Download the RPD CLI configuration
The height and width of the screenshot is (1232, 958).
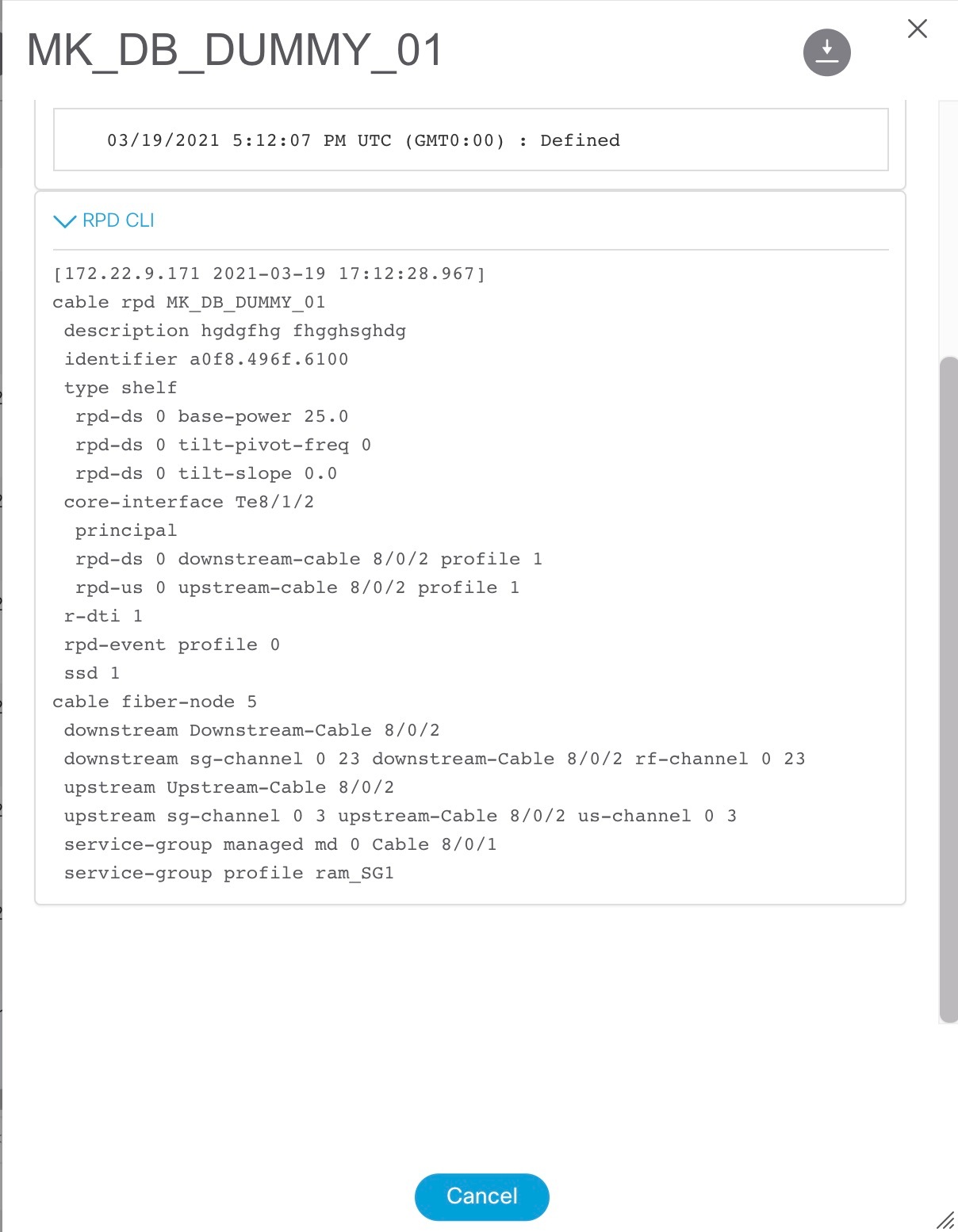pos(826,52)
